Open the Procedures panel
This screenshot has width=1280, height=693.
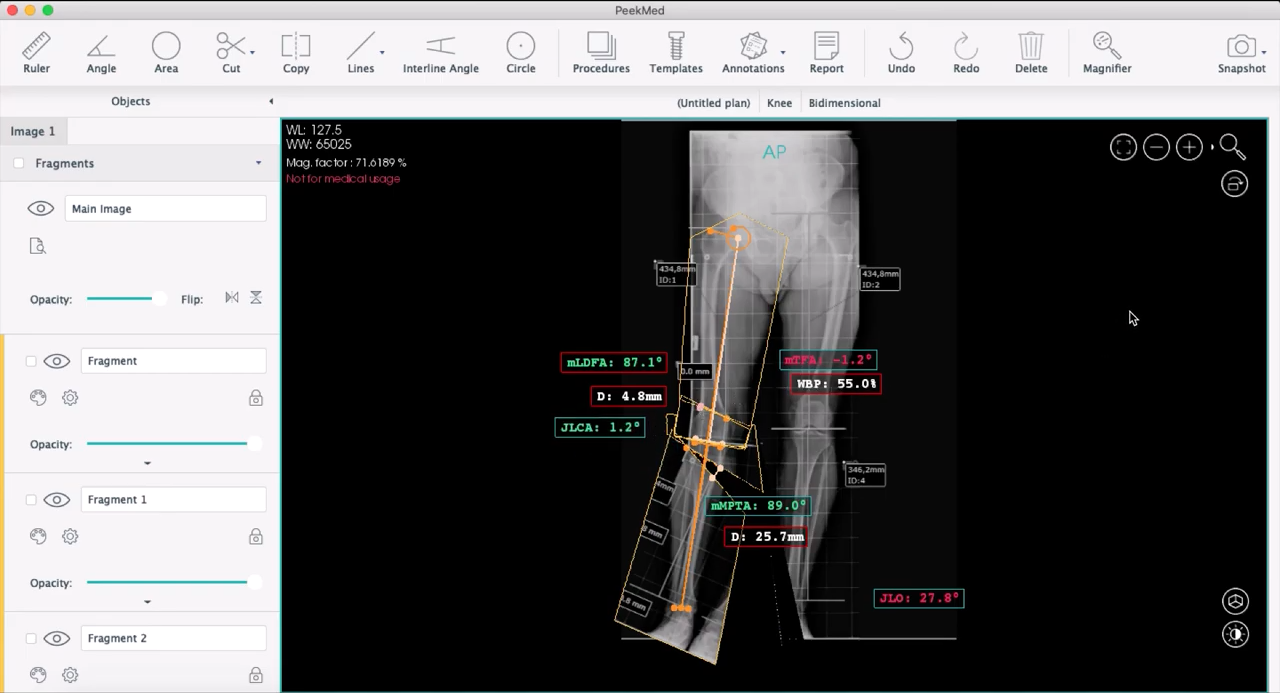coord(601,53)
